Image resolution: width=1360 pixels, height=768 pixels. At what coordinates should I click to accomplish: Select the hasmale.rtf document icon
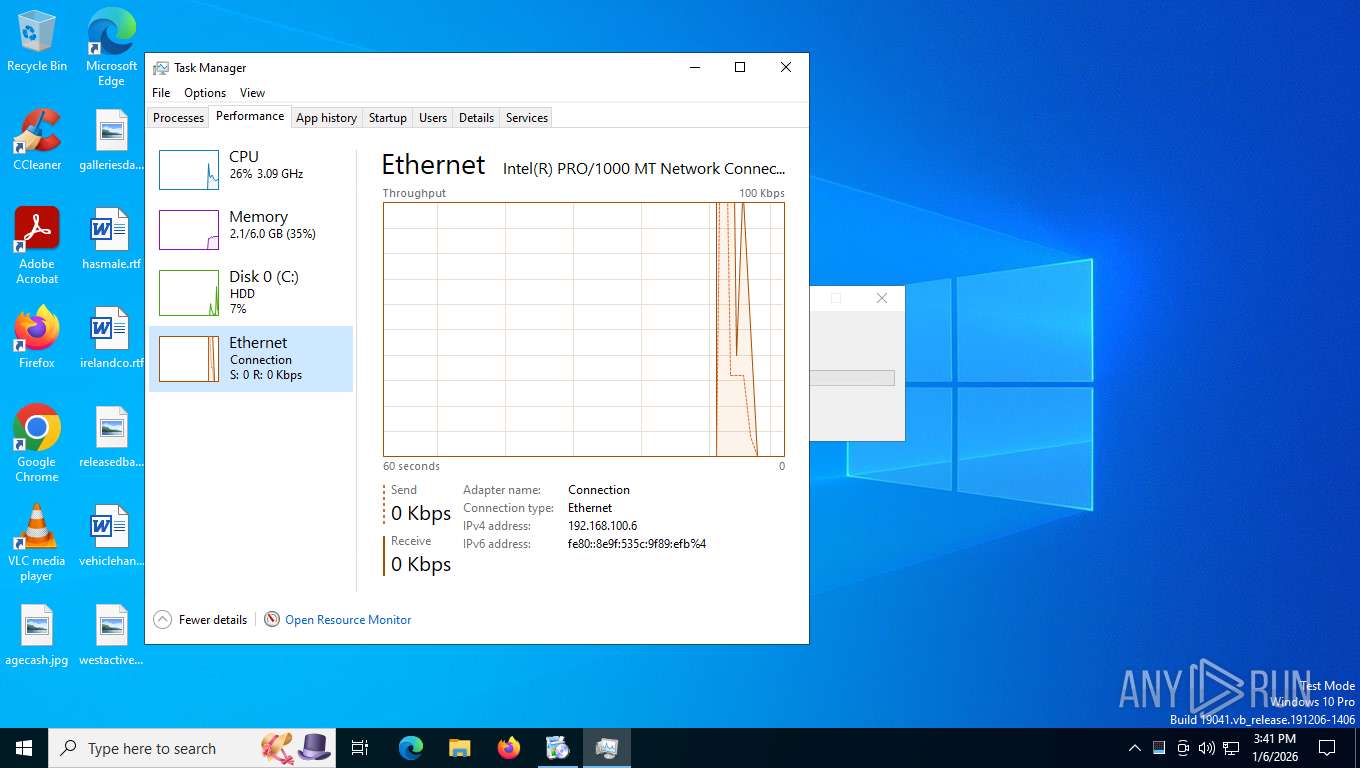pos(111,238)
